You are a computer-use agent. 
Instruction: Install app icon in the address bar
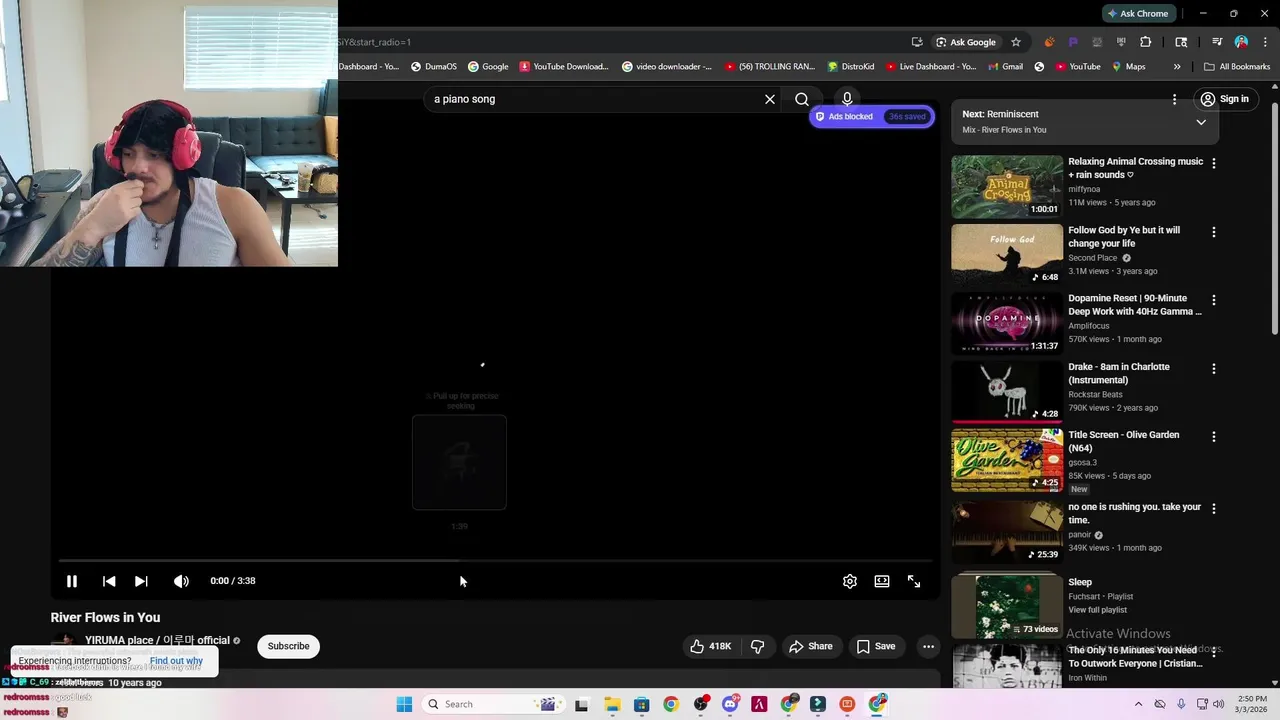[x=917, y=42]
